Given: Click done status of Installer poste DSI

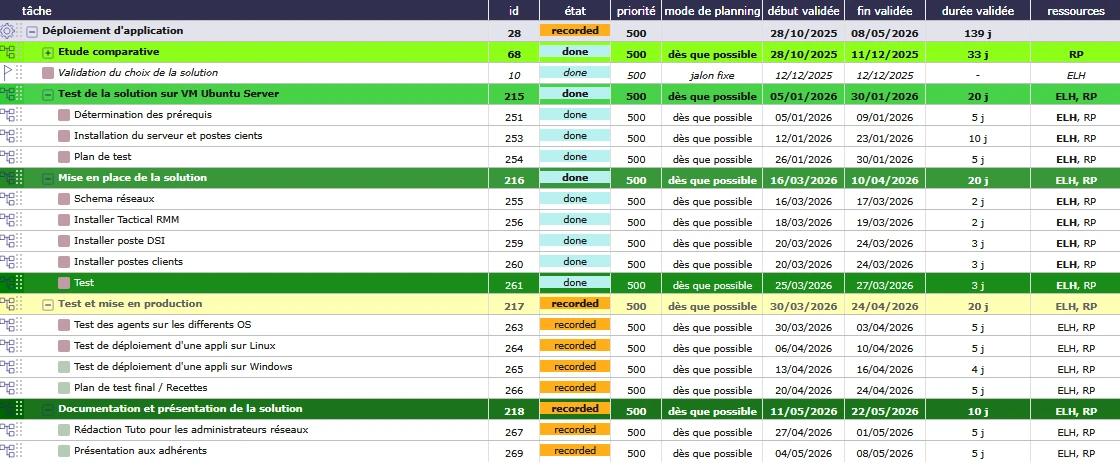Looking at the screenshot, I should coord(575,241).
